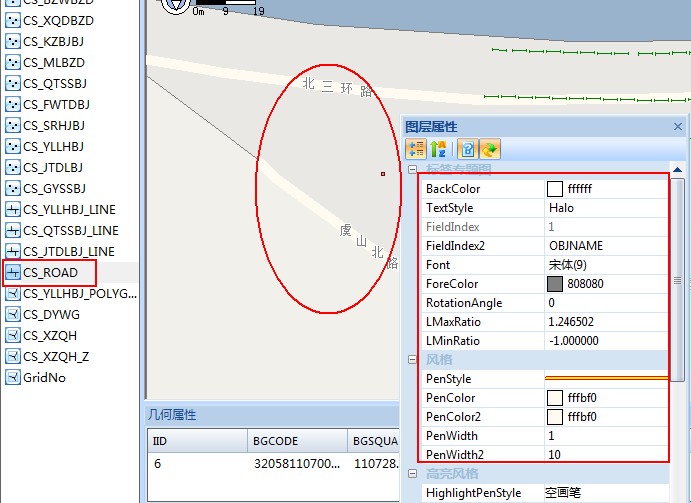
Task: Click the BGSQUA cell value 110728.
Action: point(376,464)
